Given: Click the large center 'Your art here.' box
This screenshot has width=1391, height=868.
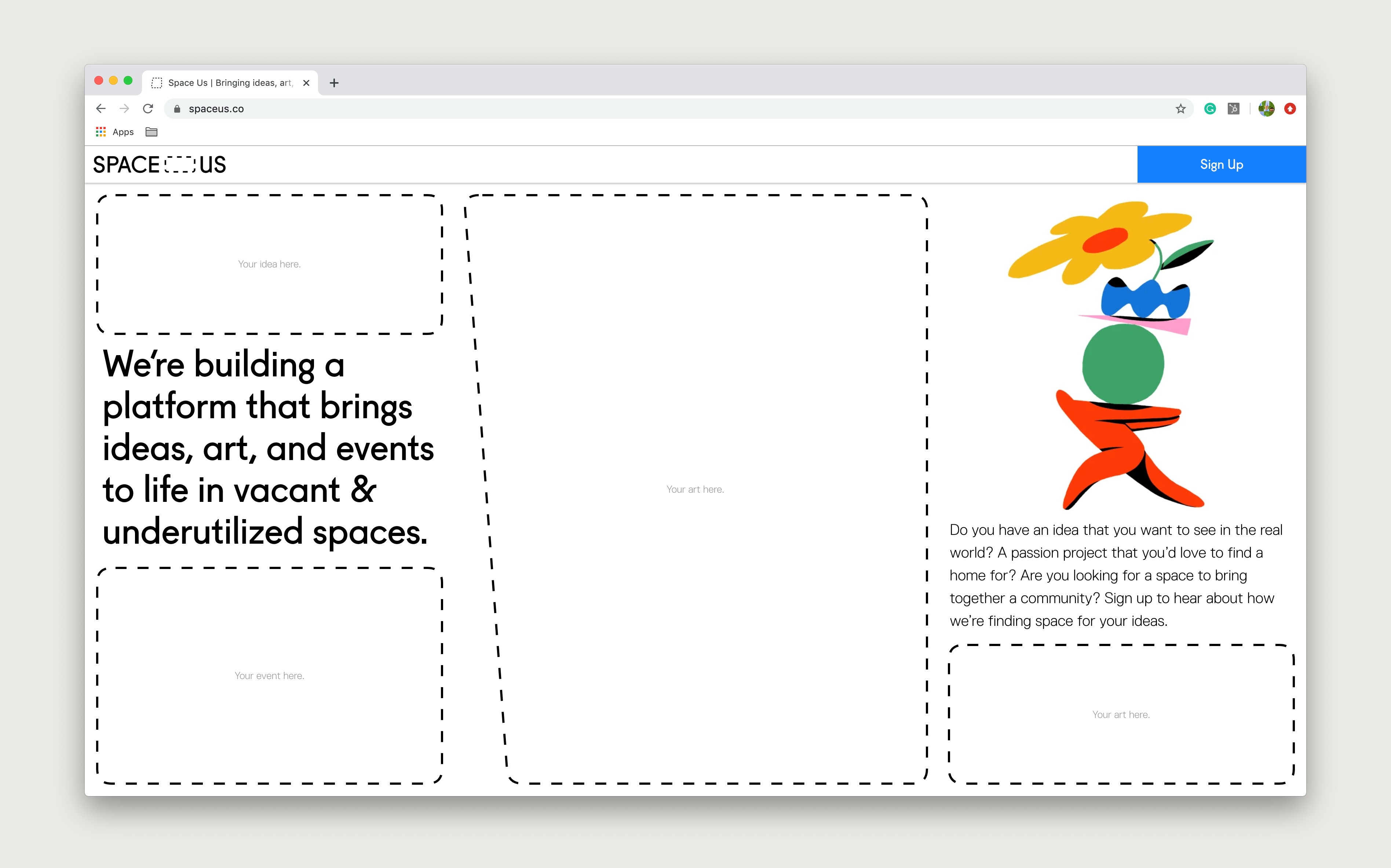Looking at the screenshot, I should coord(695,489).
